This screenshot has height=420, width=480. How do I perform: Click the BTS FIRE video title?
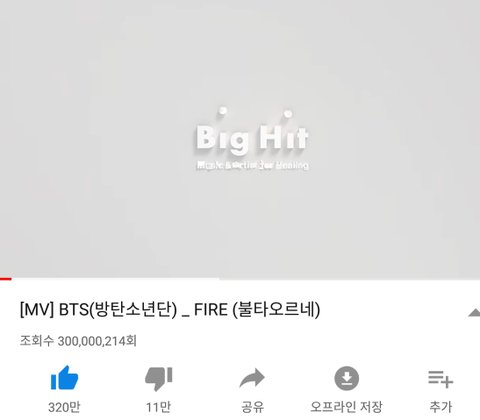(170, 310)
